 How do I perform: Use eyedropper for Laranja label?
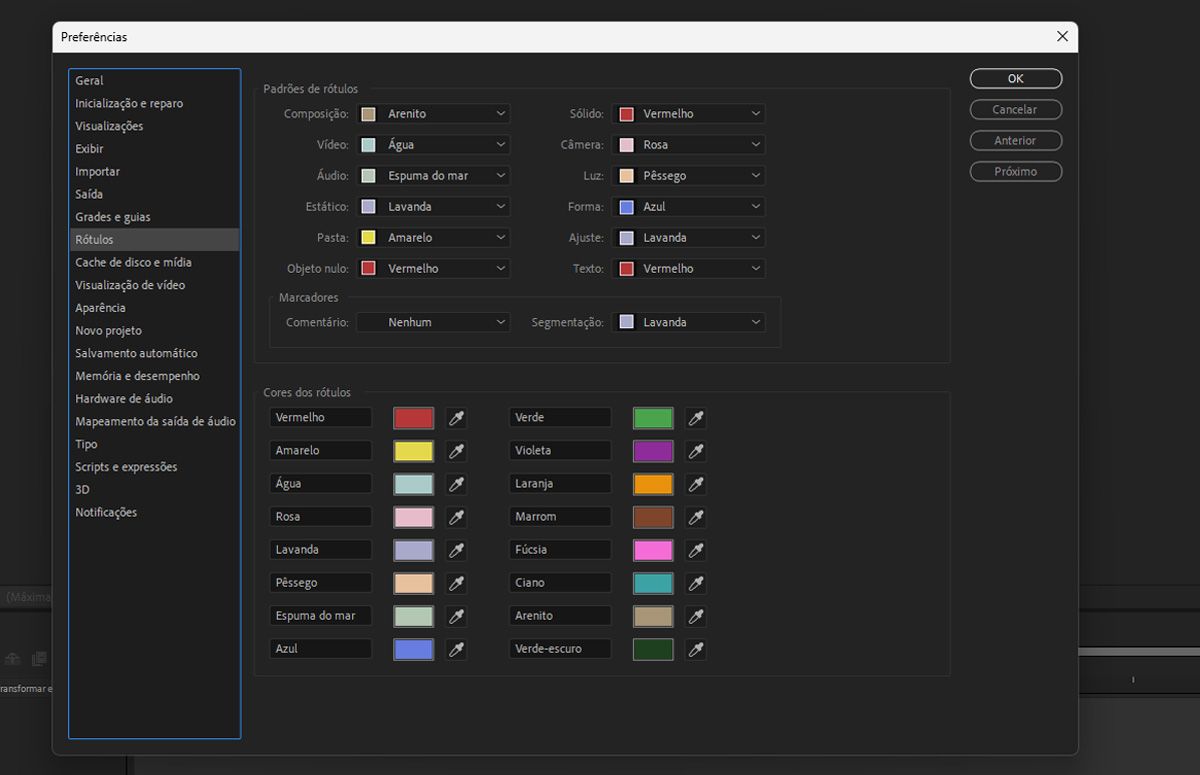[x=696, y=484]
